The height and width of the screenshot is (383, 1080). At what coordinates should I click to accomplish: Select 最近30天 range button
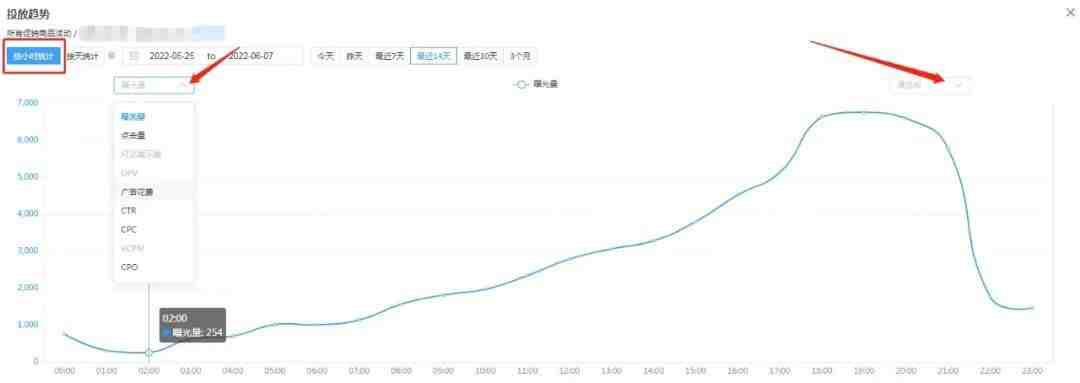click(480, 56)
